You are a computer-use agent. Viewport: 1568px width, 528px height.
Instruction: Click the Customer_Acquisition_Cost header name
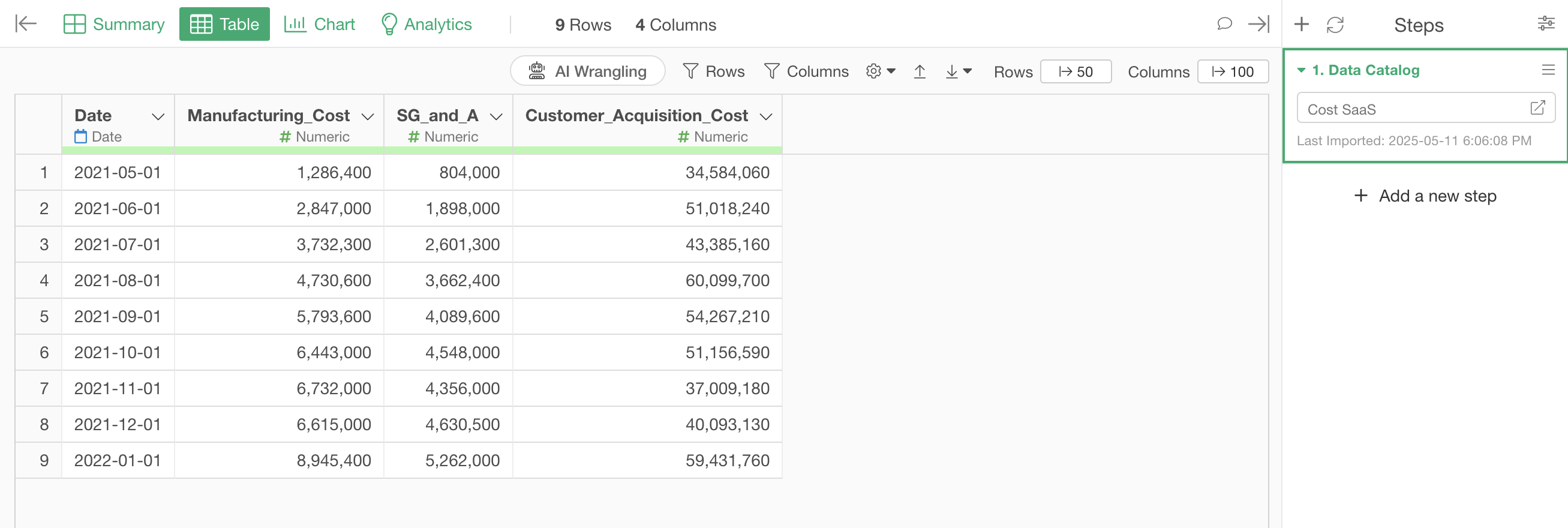point(636,115)
